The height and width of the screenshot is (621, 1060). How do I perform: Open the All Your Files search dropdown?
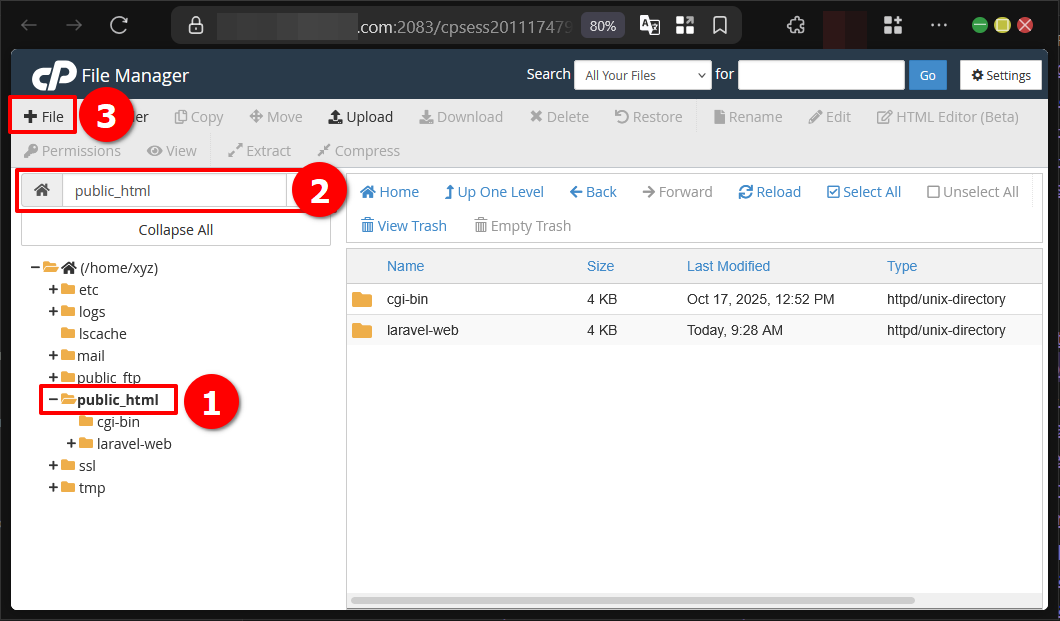642,75
